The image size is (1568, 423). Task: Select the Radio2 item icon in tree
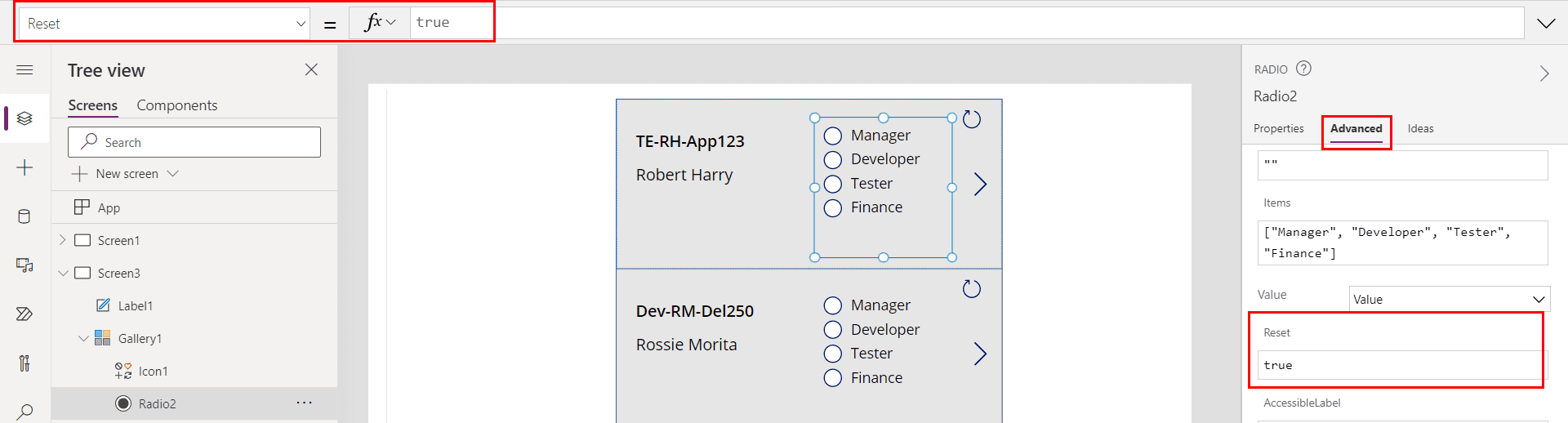pos(123,403)
